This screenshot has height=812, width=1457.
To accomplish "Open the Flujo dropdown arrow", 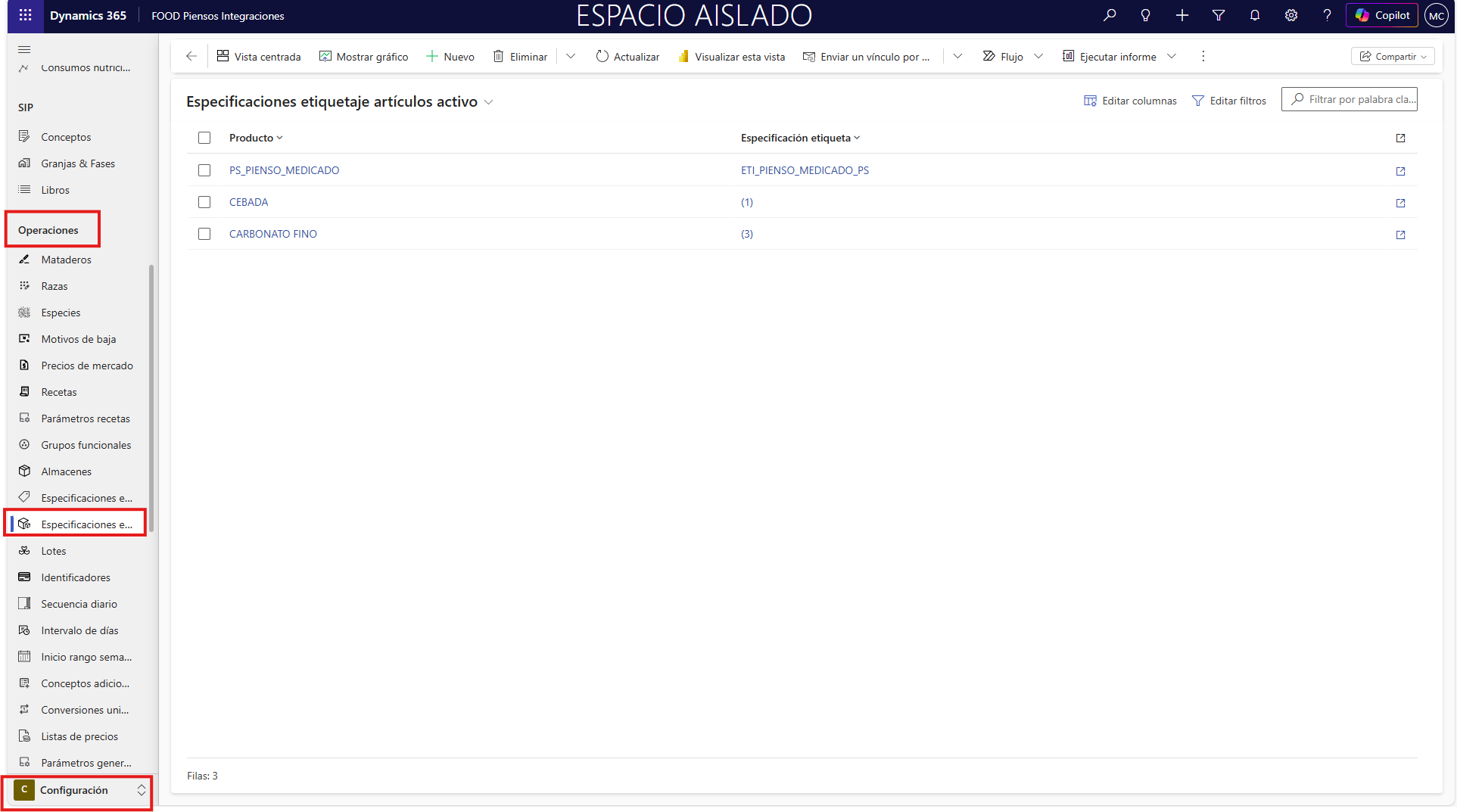I will pyautogui.click(x=1038, y=56).
